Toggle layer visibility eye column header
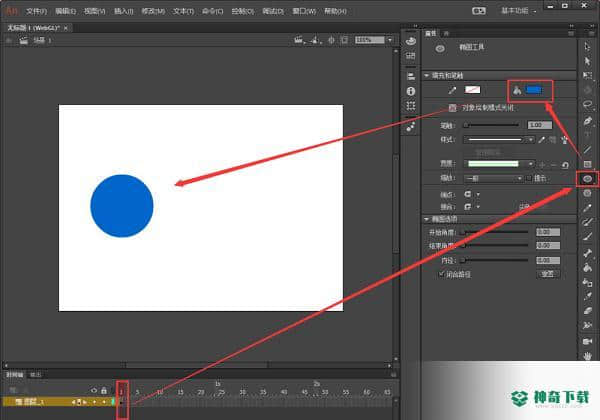Screen dimensions: 600x420 pyautogui.click(x=94, y=391)
